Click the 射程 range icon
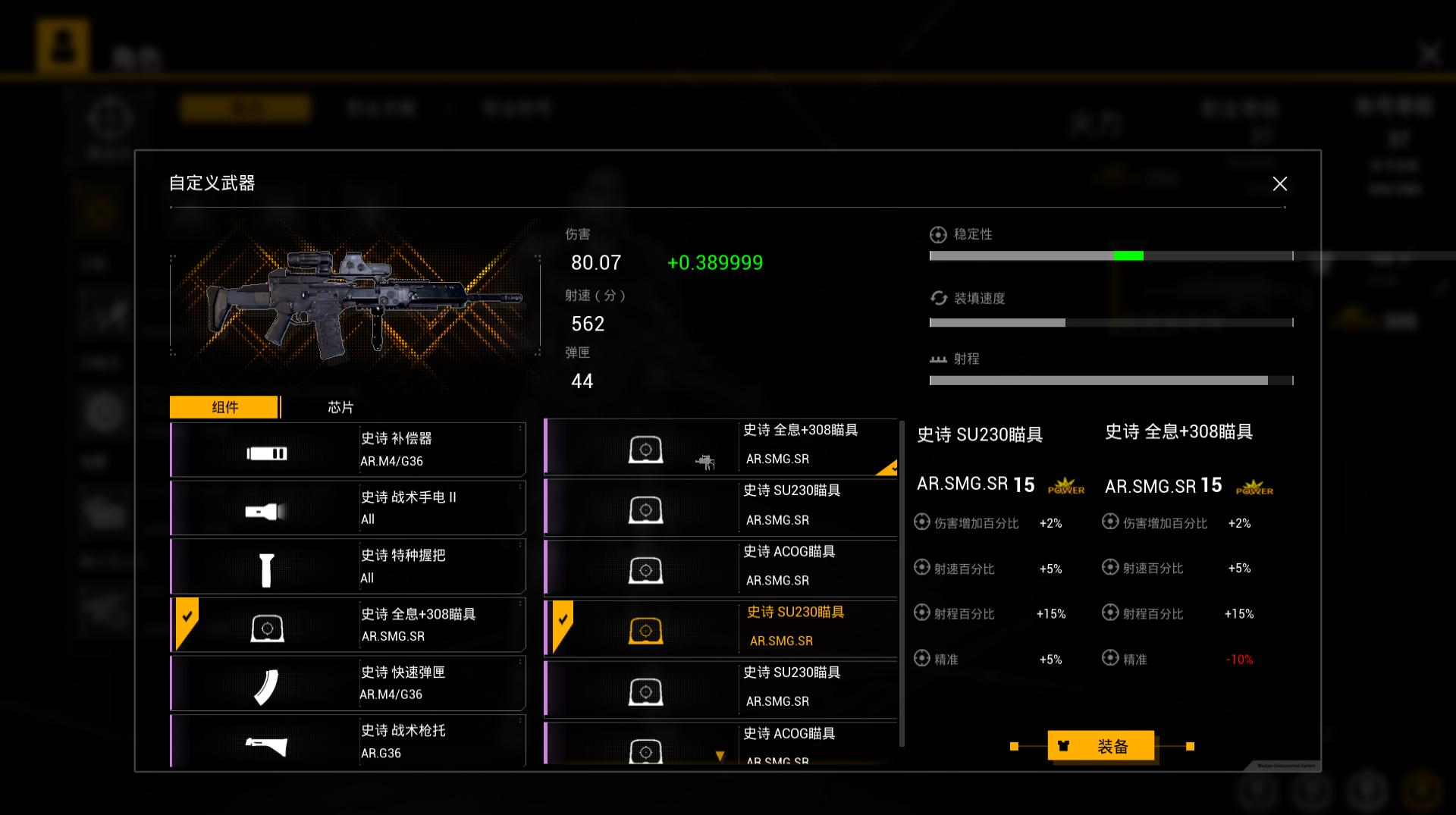This screenshot has height=815, width=1456. [939, 359]
